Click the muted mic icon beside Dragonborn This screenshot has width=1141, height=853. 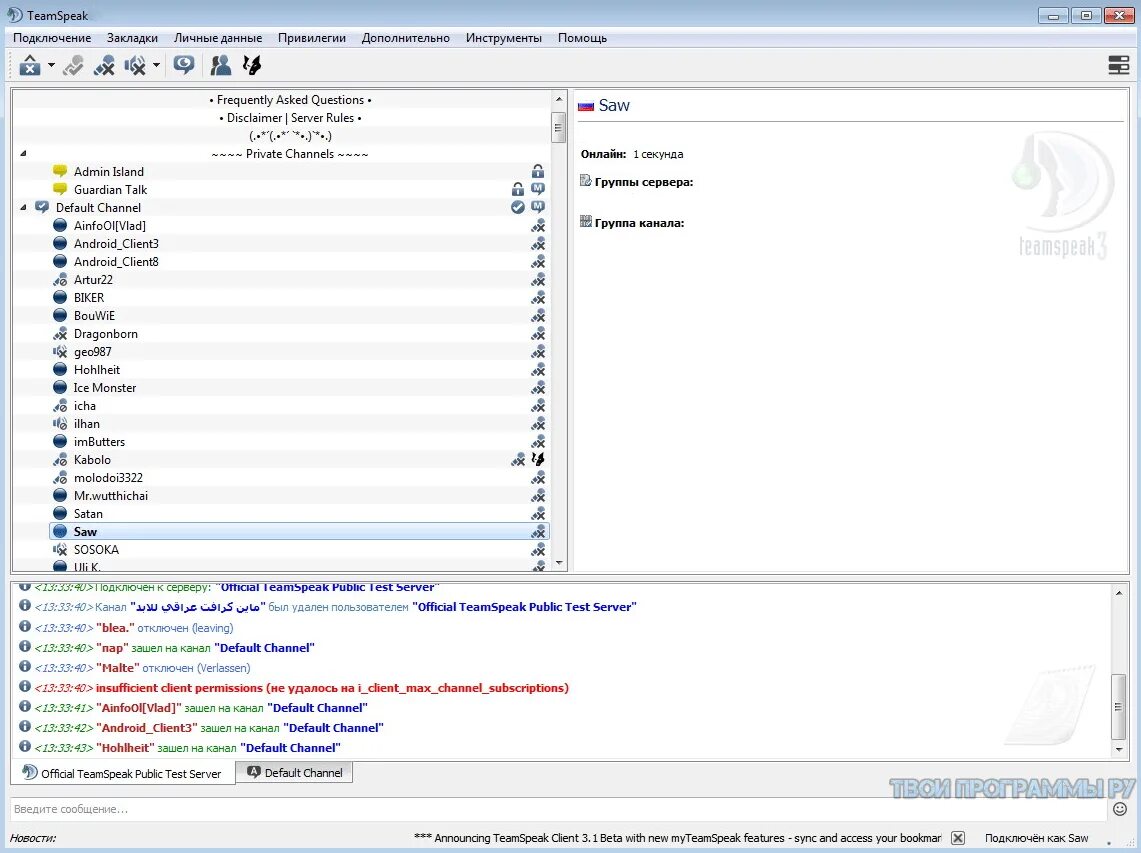(x=60, y=333)
